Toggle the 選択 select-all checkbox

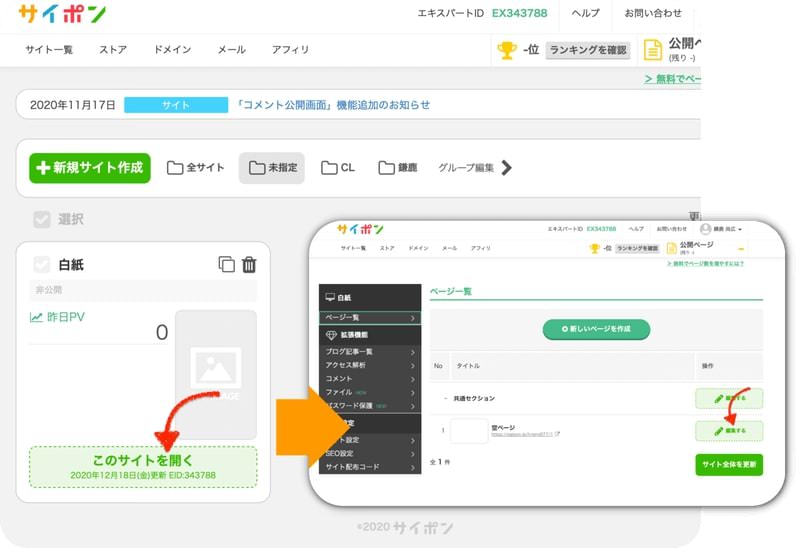pos(42,219)
